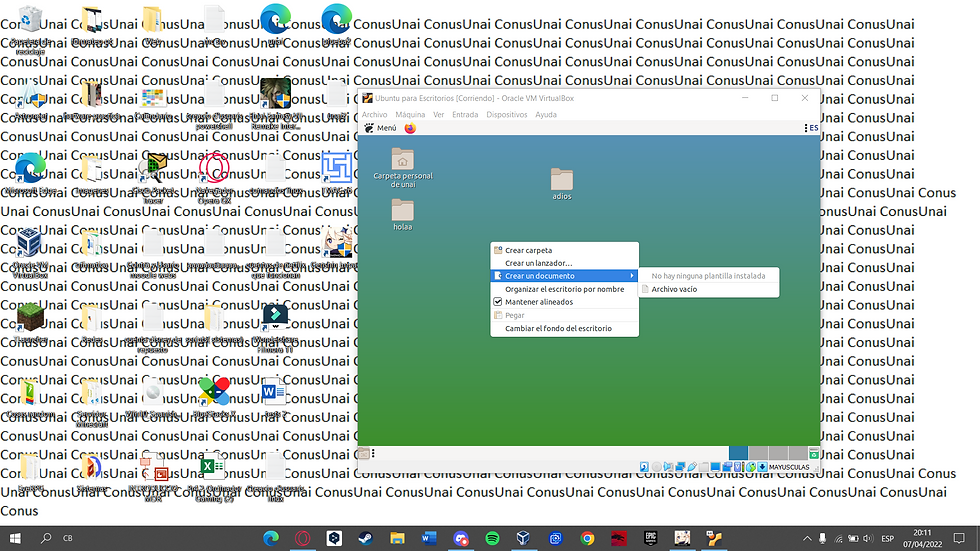Open Opera GX from taskbar
The width and height of the screenshot is (980, 551).
(302, 538)
